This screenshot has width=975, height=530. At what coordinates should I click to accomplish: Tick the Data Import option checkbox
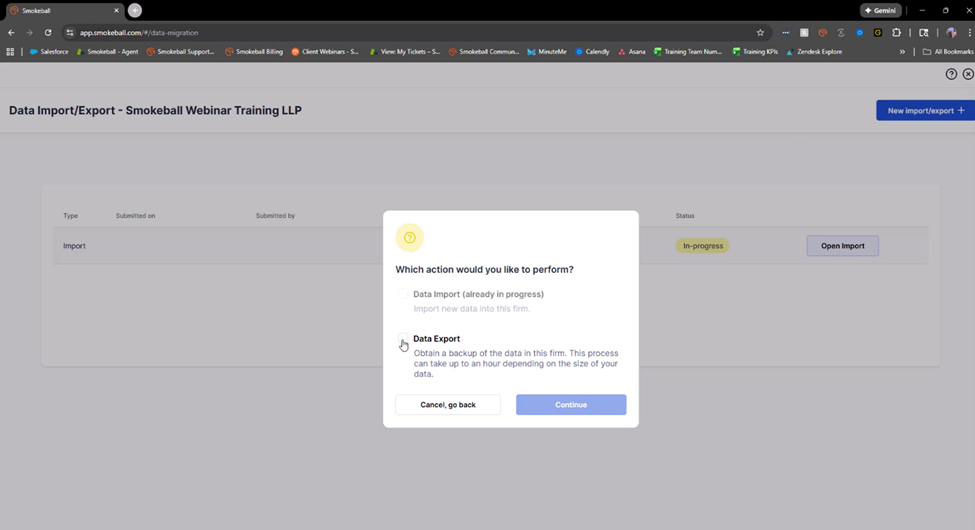coord(403,294)
